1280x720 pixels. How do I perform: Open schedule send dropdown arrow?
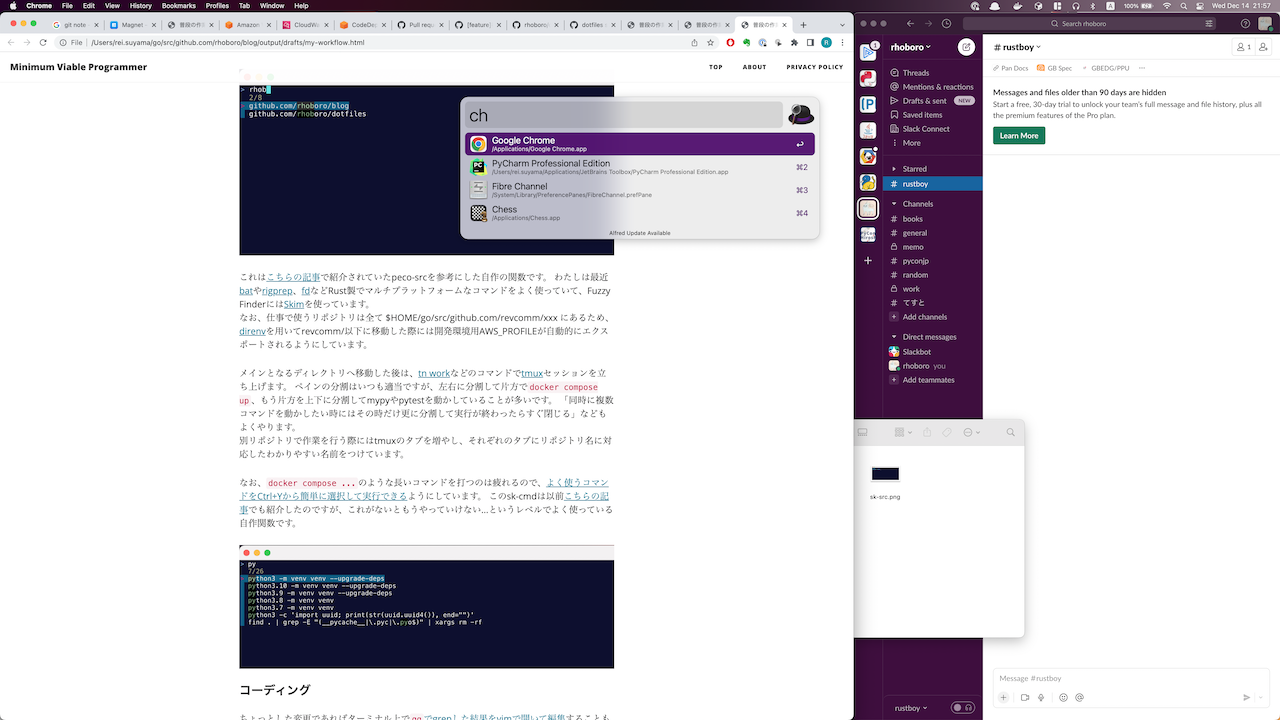[x=1262, y=697]
